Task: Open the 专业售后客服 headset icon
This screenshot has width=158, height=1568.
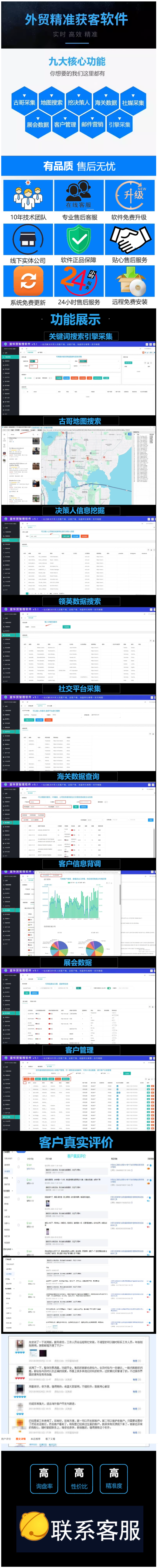Action: point(79,195)
